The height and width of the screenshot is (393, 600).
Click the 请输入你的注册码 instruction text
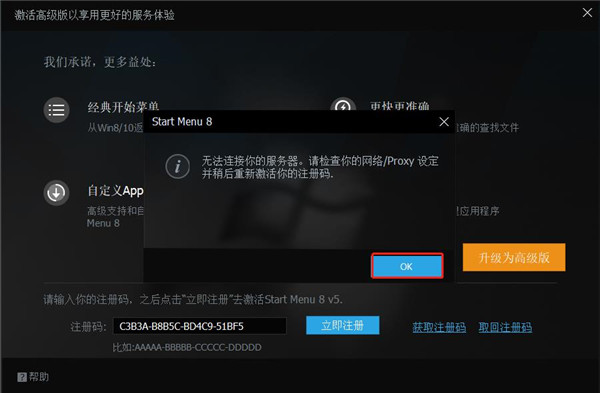193,299
